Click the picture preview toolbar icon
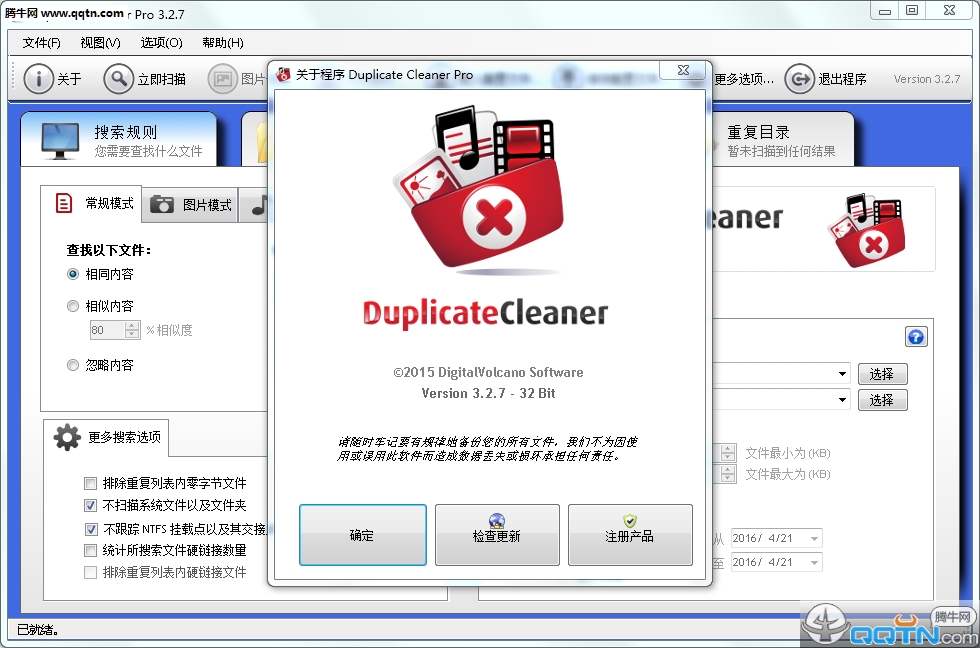 [x=222, y=79]
